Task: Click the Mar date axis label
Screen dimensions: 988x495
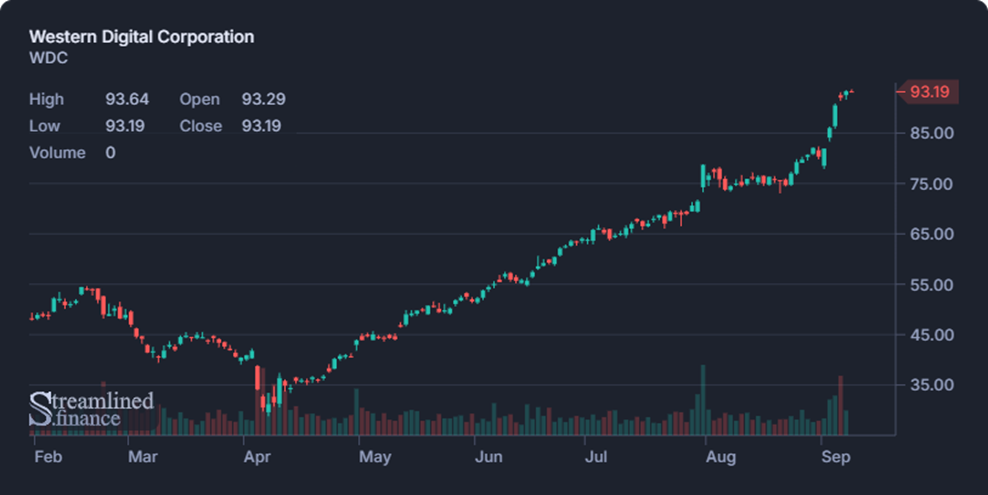Action: 143,457
